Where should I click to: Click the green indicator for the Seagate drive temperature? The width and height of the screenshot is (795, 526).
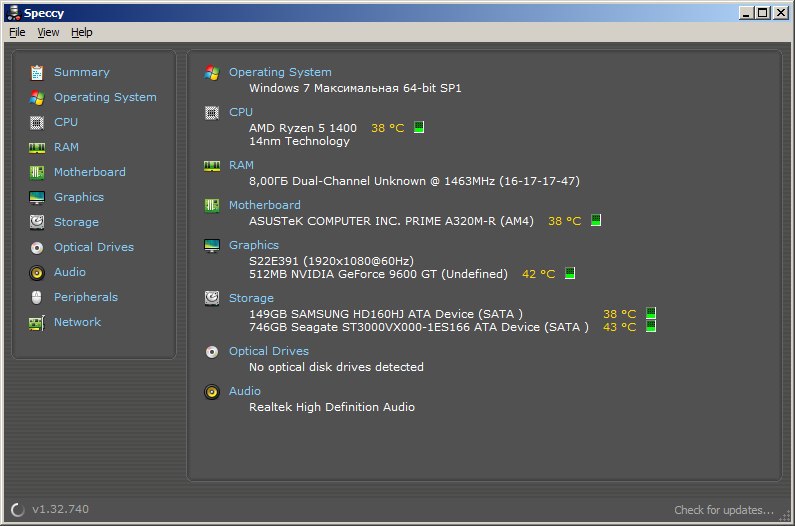[x=651, y=326]
